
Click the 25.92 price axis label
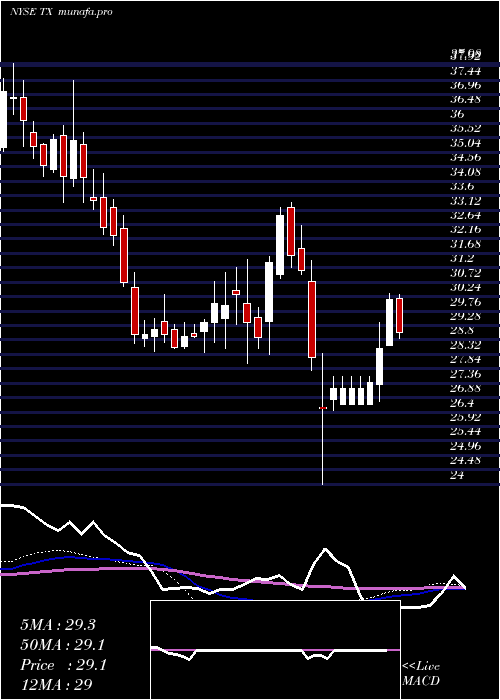click(465, 417)
